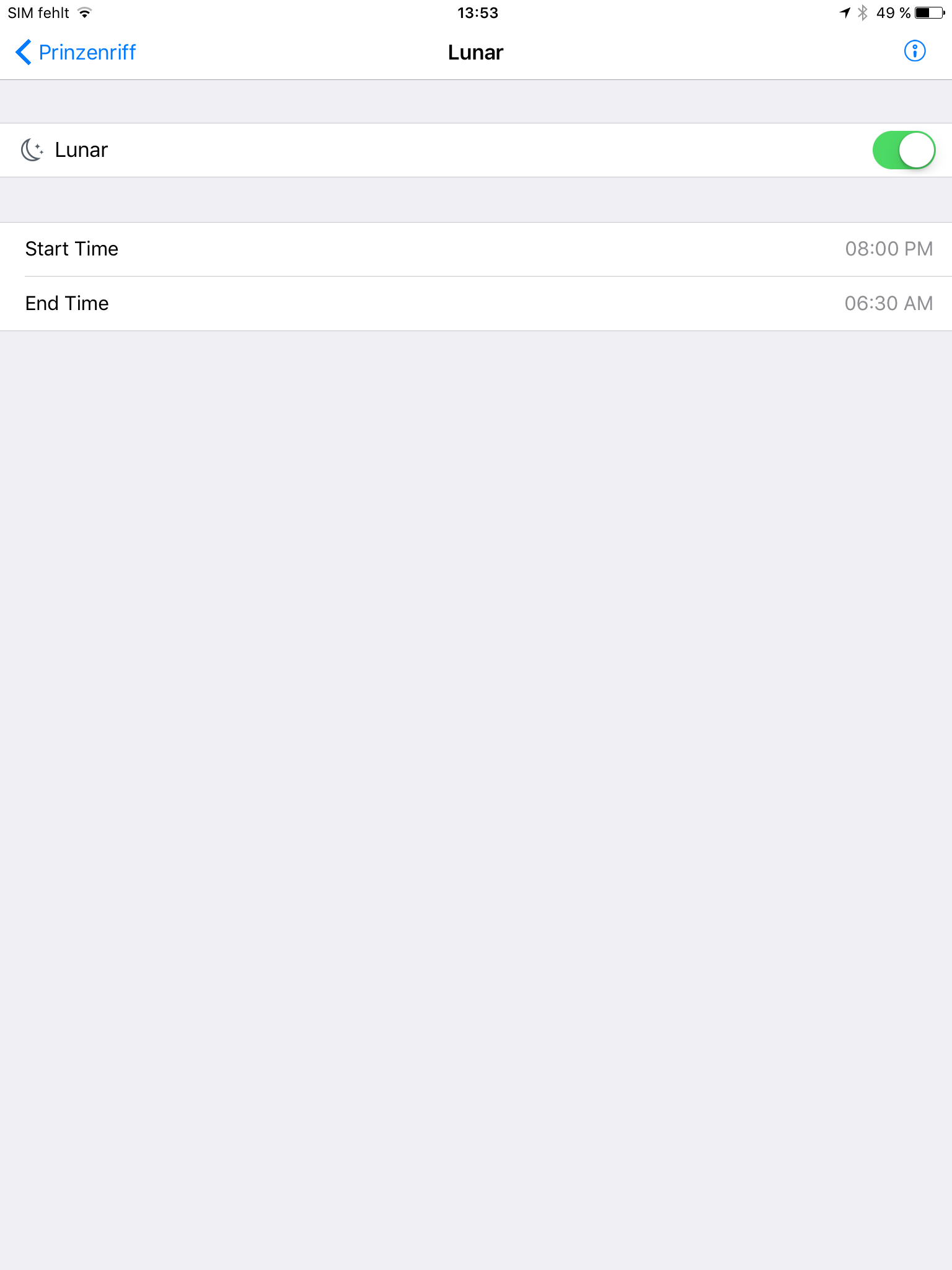
Task: Click the crescent moon Lunar icon
Action: click(32, 150)
